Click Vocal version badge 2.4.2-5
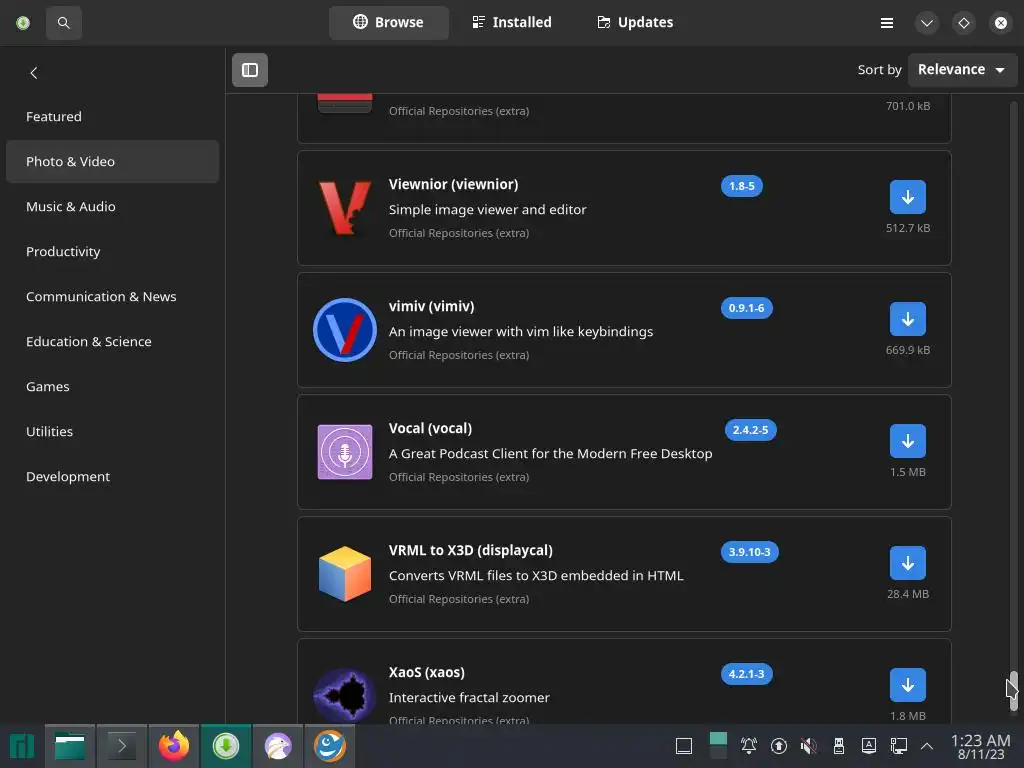Image resolution: width=1024 pixels, height=768 pixels. [x=750, y=430]
